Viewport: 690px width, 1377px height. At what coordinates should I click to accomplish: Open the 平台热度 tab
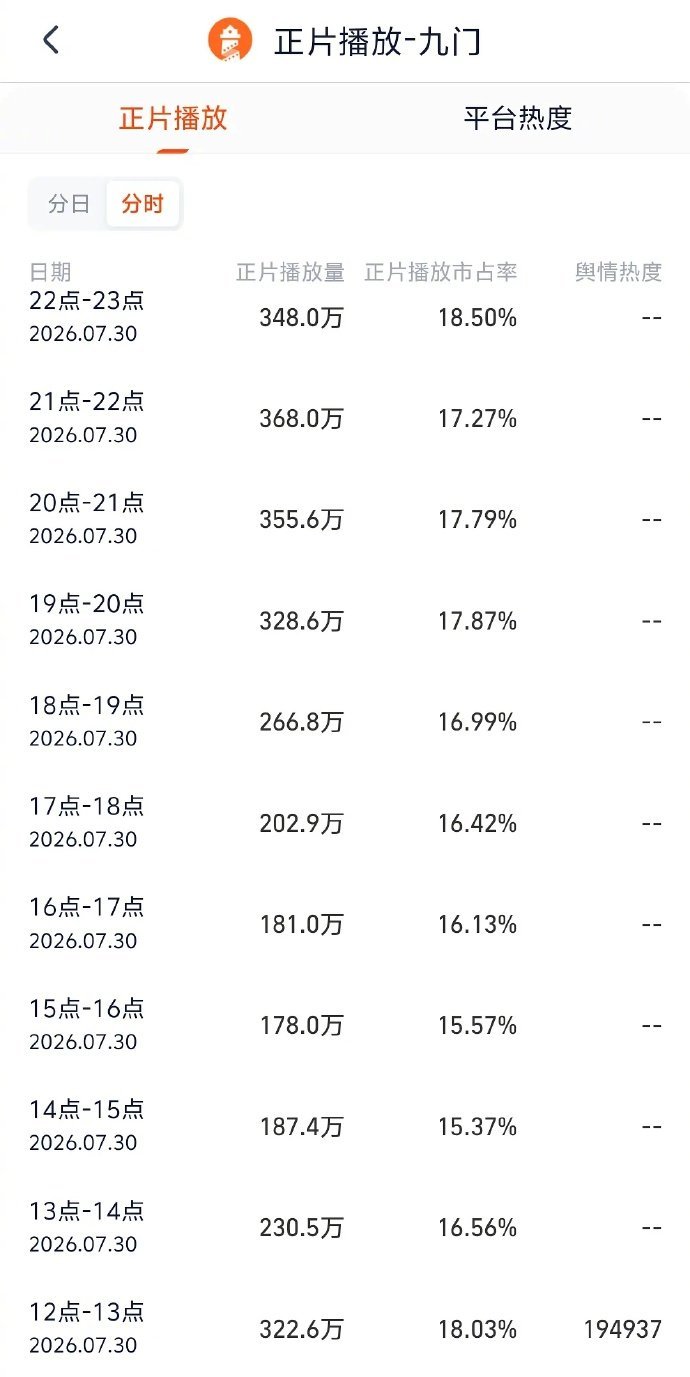[518, 118]
